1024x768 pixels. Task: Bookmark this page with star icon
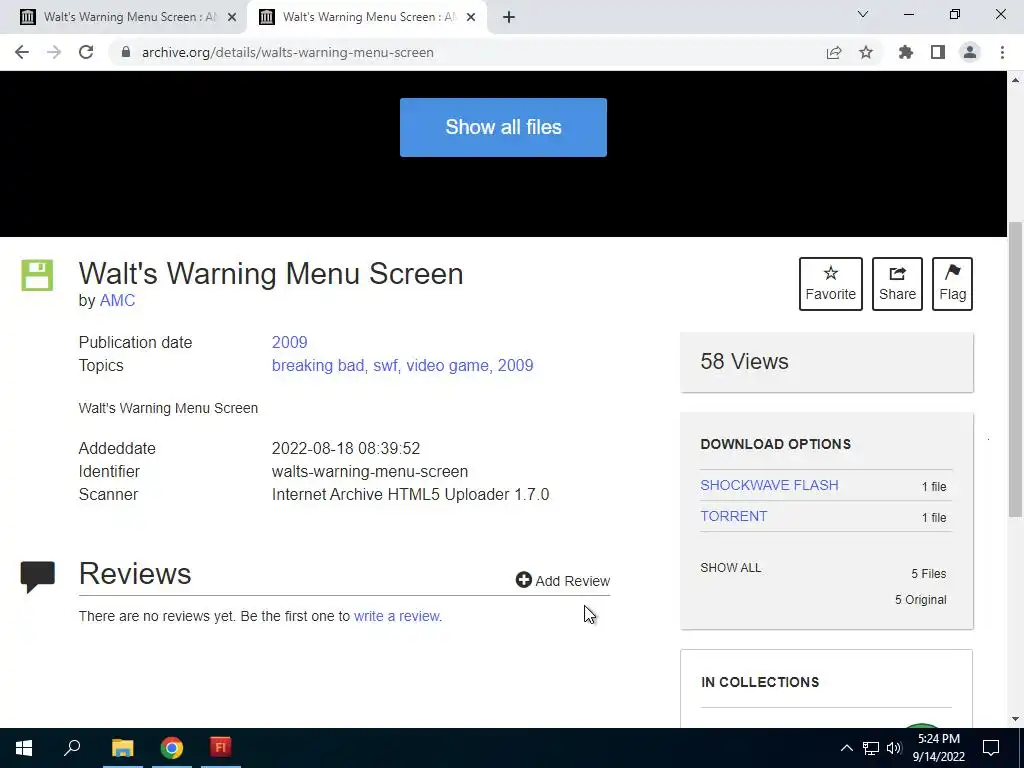tap(866, 52)
